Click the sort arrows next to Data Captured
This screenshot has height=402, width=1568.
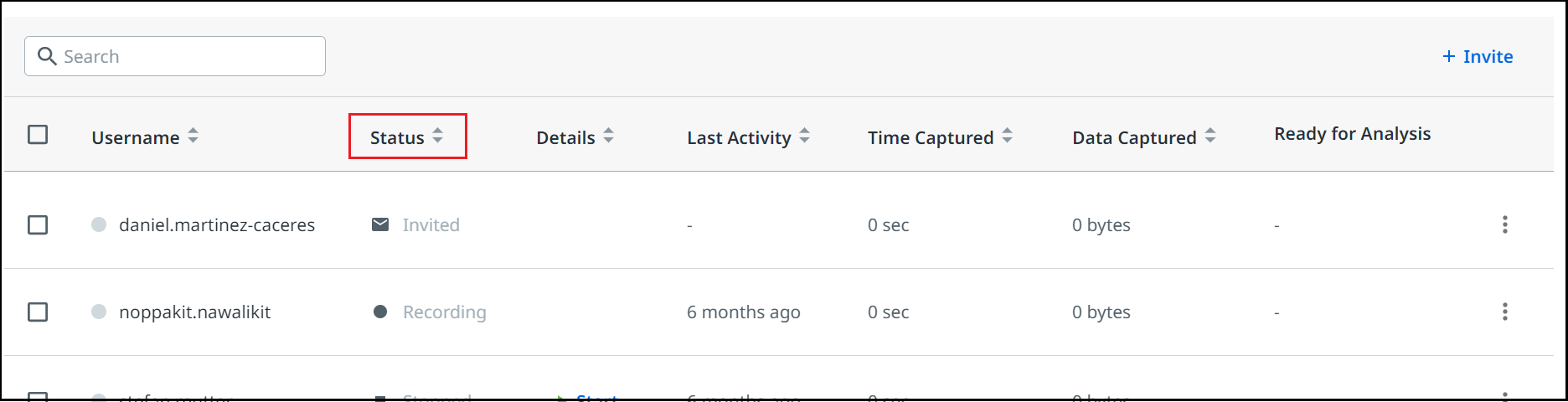click(x=1210, y=136)
